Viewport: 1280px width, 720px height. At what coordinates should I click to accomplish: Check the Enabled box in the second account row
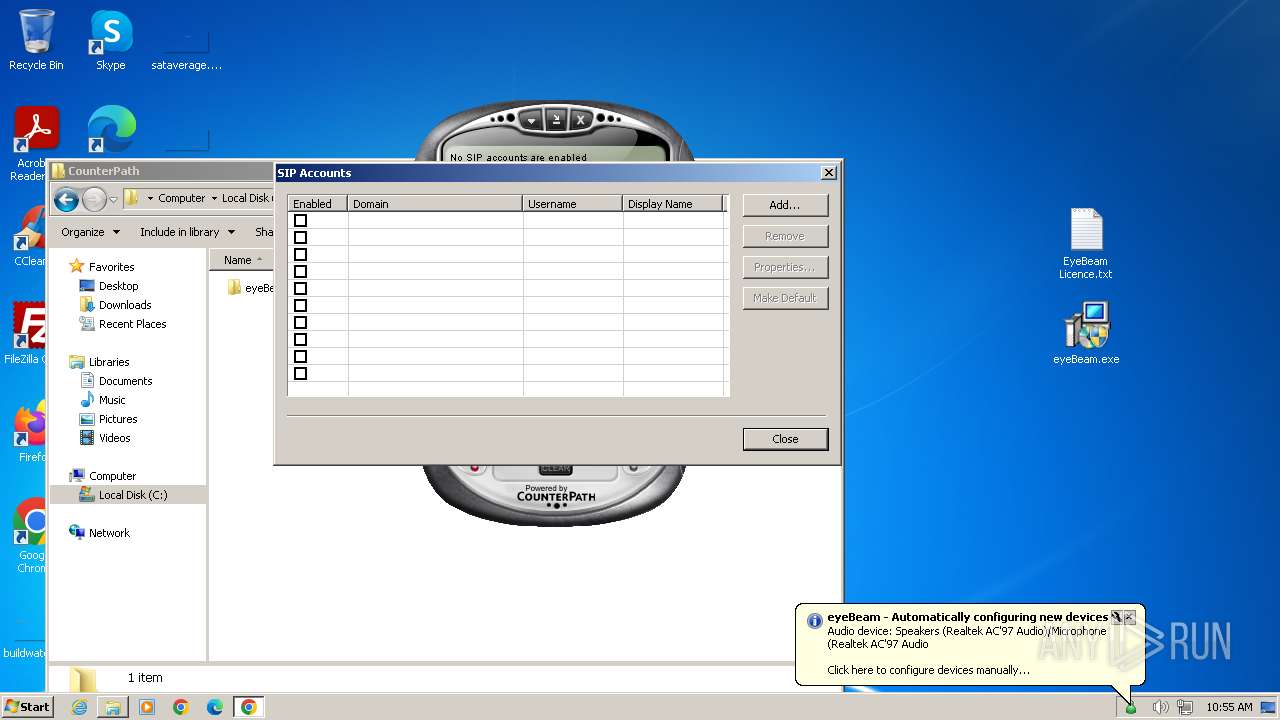click(x=300, y=237)
